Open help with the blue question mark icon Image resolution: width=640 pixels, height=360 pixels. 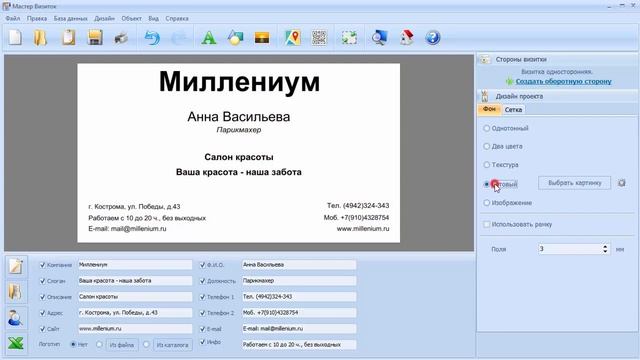click(433, 38)
